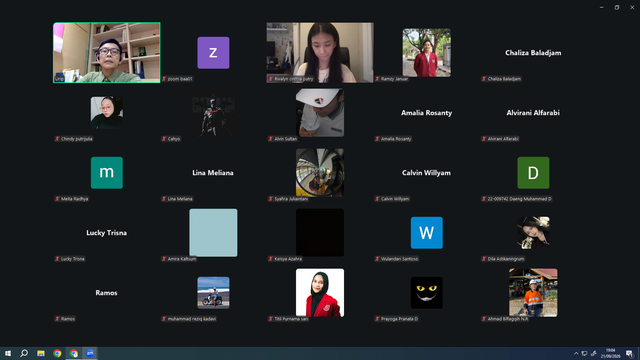Select muhammad reziq kadavi's motorcycle beach photo
The height and width of the screenshot is (360, 640).
click(213, 293)
